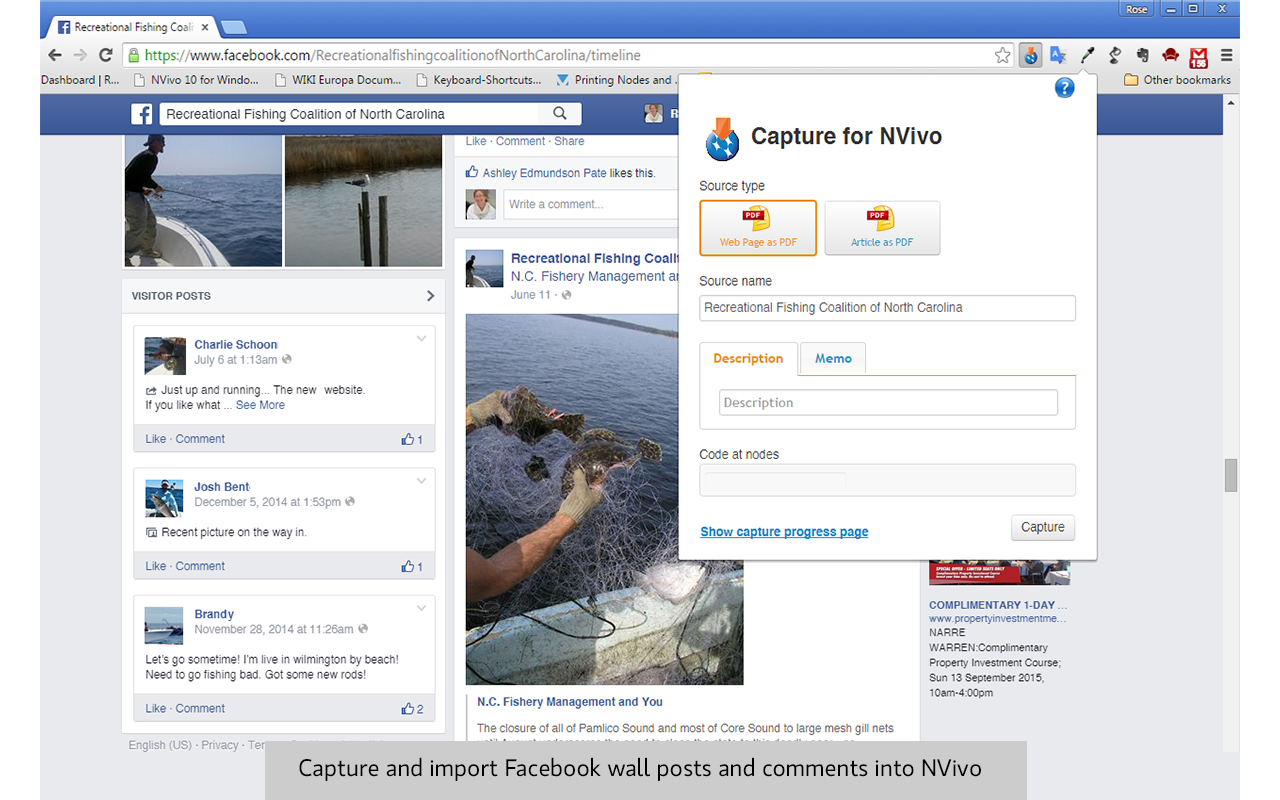Open dropdown on Charlie Schoon's post
This screenshot has height=800, width=1280.
tap(421, 339)
